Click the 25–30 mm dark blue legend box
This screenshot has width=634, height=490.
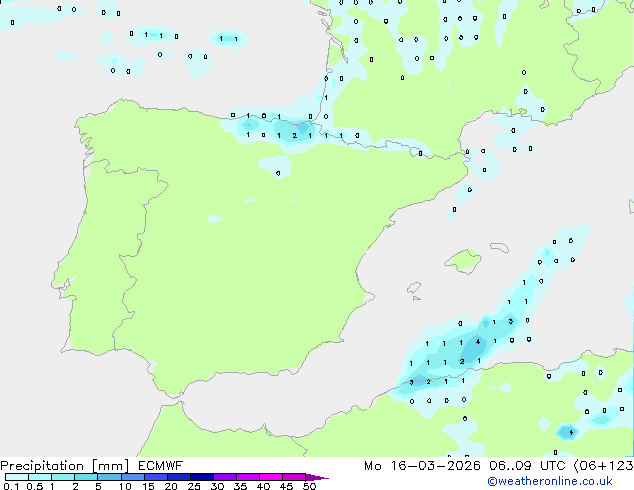click(202, 477)
